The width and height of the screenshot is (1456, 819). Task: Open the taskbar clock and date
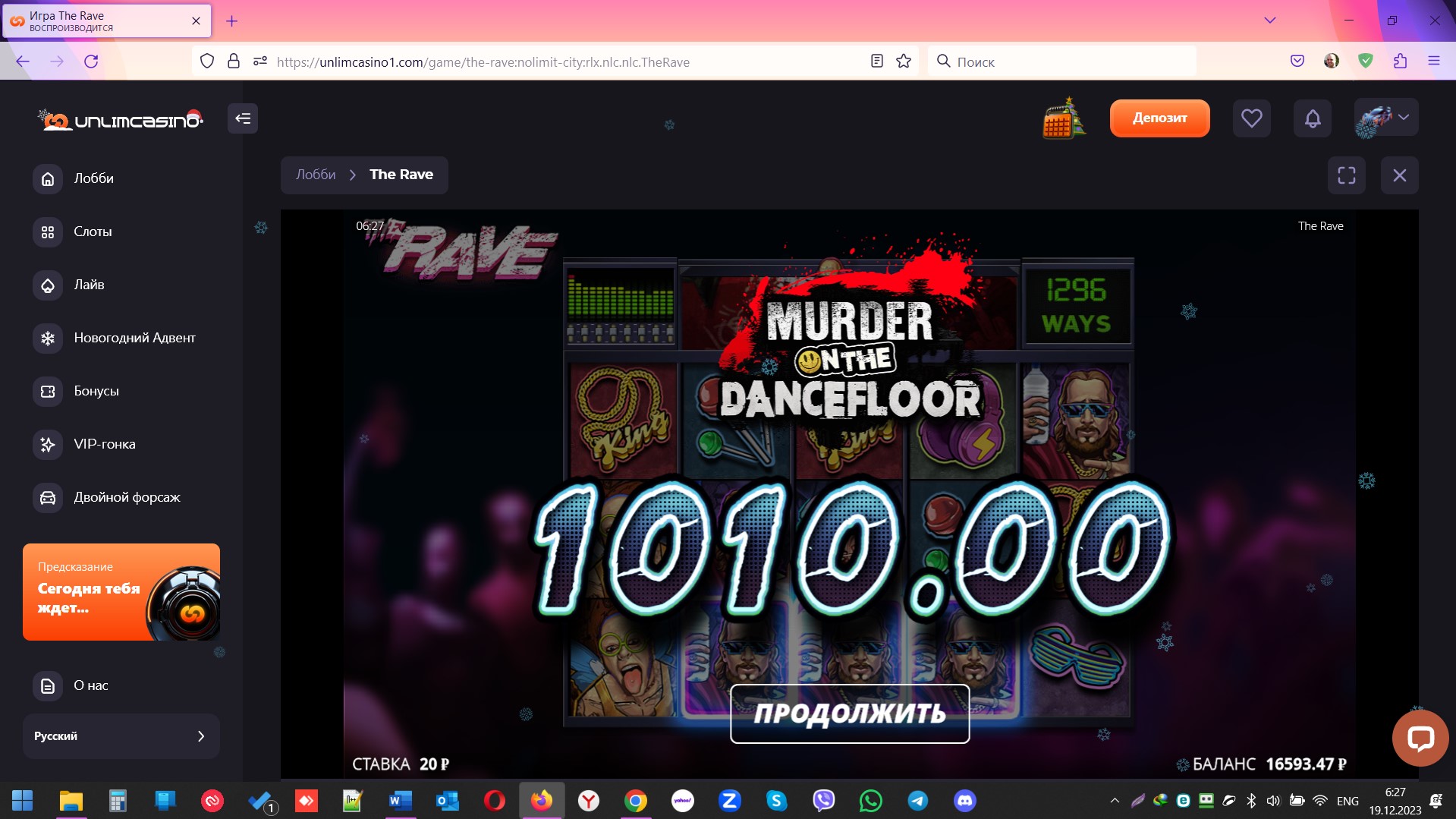(x=1395, y=801)
